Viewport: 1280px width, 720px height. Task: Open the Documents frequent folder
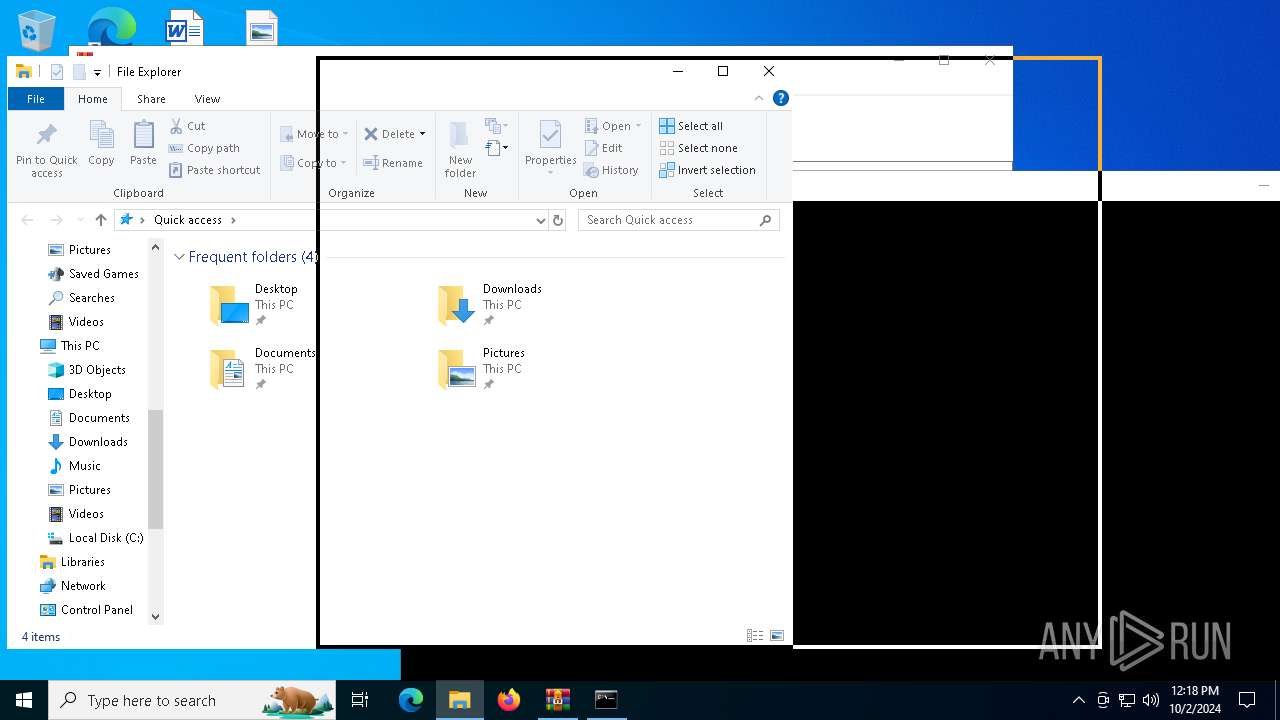tap(262, 369)
